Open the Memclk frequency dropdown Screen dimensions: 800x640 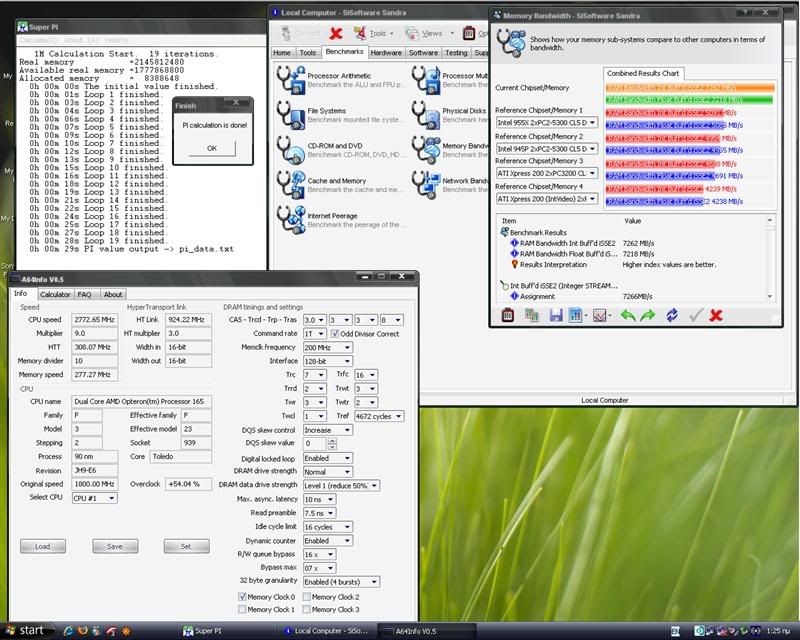[328, 346]
